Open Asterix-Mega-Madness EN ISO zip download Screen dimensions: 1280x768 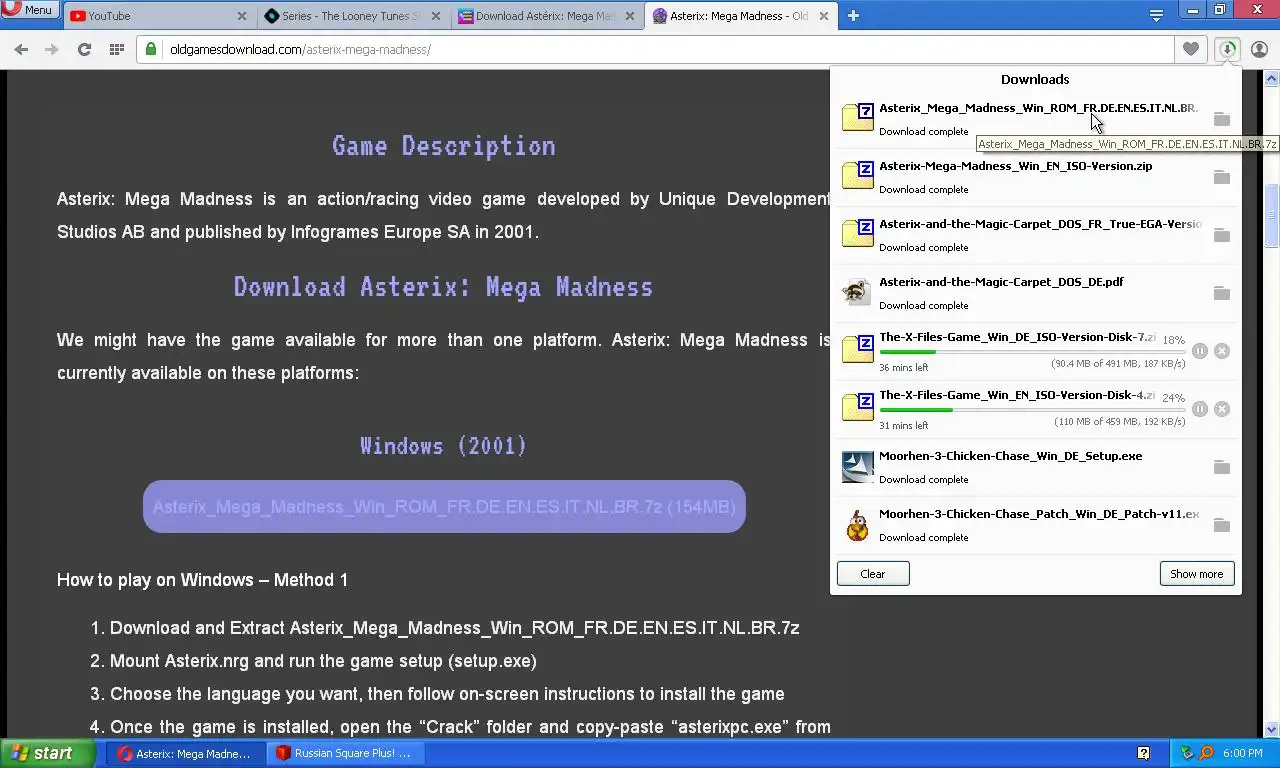tap(1035, 177)
